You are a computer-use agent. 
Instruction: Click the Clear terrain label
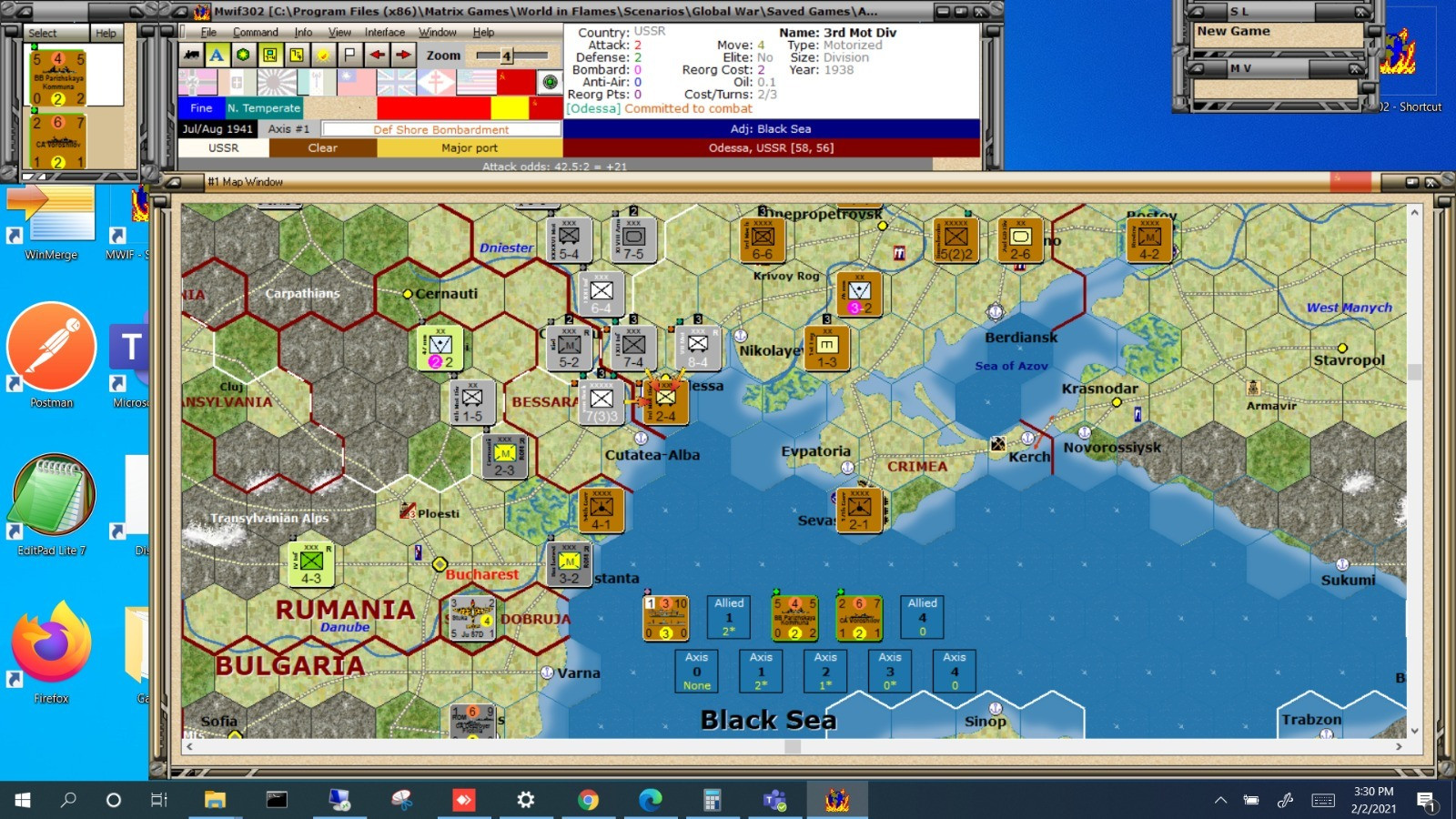(323, 147)
